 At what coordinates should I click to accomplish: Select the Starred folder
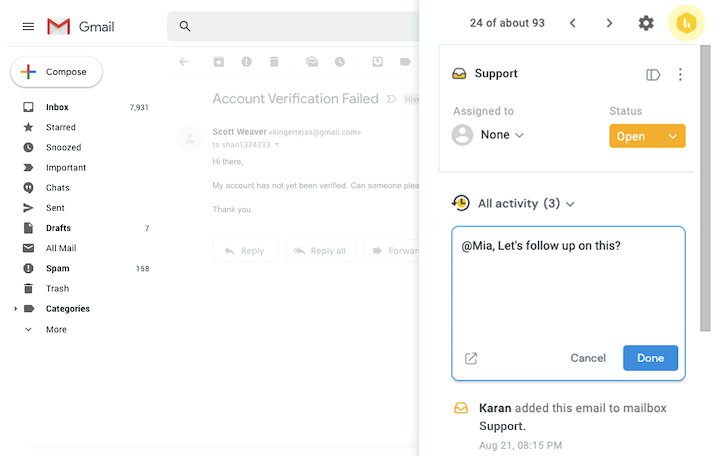pyautogui.click(x=60, y=127)
